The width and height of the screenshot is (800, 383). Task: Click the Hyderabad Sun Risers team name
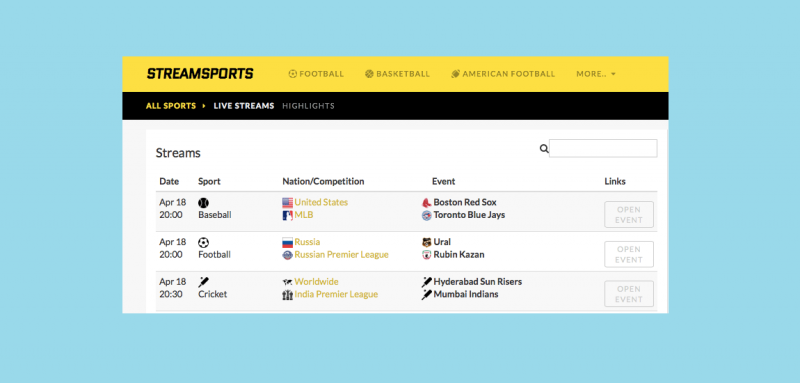click(478, 282)
